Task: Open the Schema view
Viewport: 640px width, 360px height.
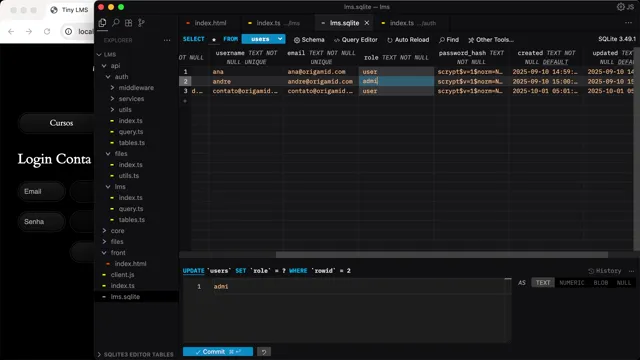Action: click(309, 40)
